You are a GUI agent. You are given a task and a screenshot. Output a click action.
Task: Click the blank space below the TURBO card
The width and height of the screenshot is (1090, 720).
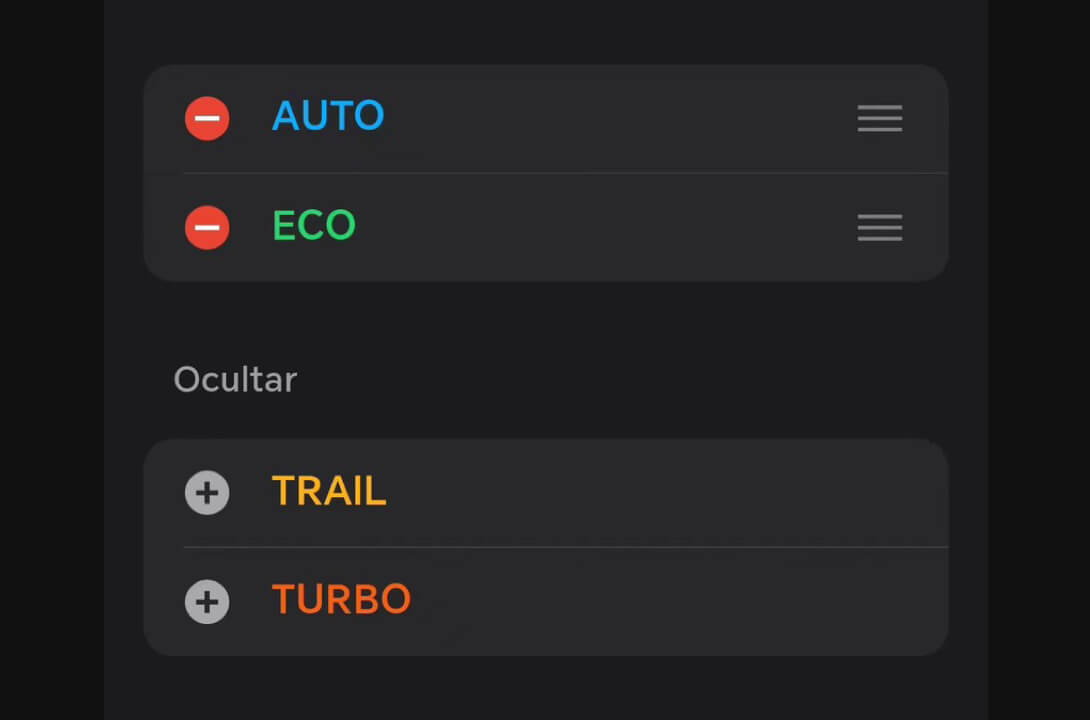click(545, 688)
